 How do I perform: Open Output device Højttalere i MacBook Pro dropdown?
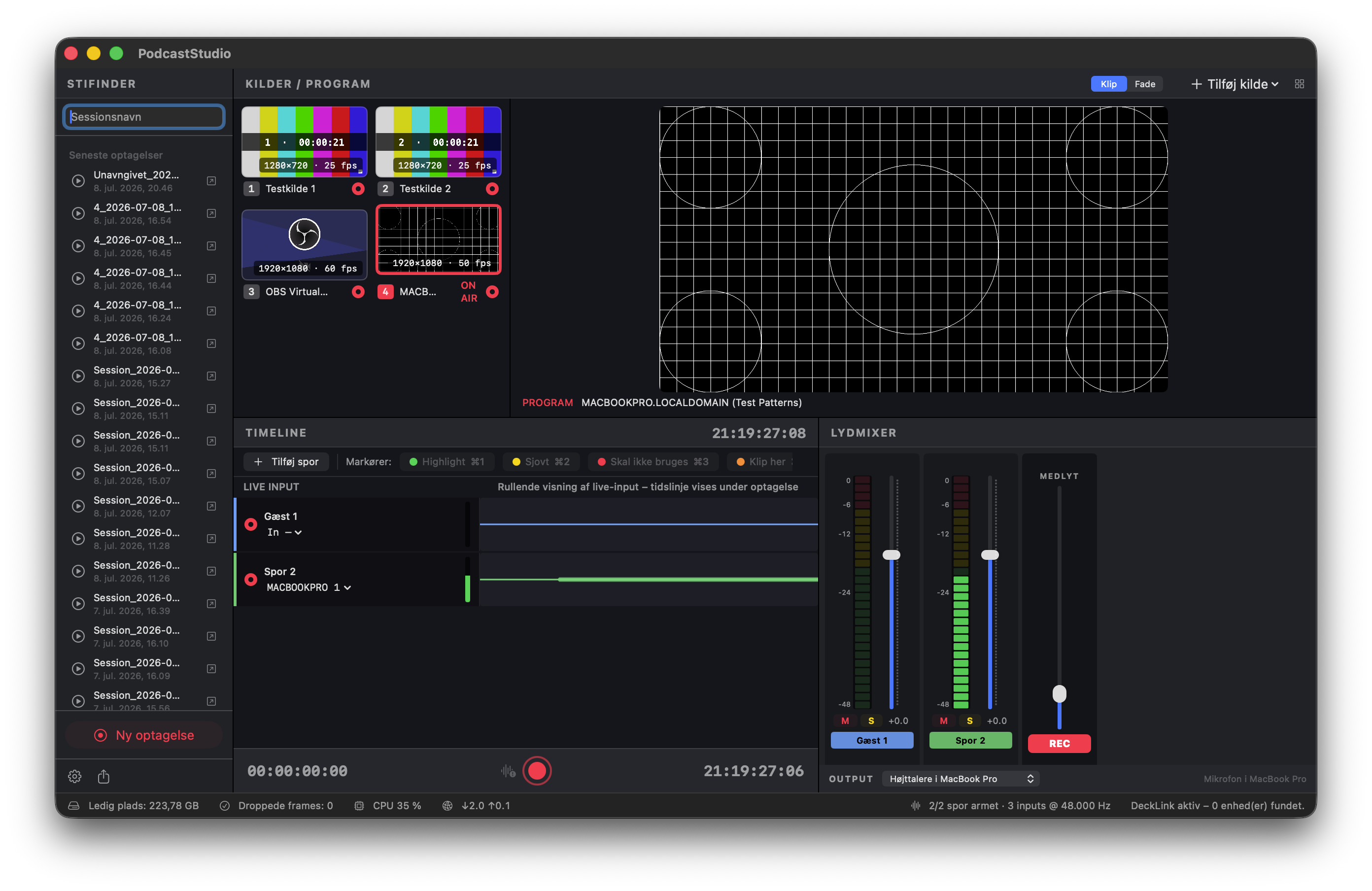tap(961, 779)
